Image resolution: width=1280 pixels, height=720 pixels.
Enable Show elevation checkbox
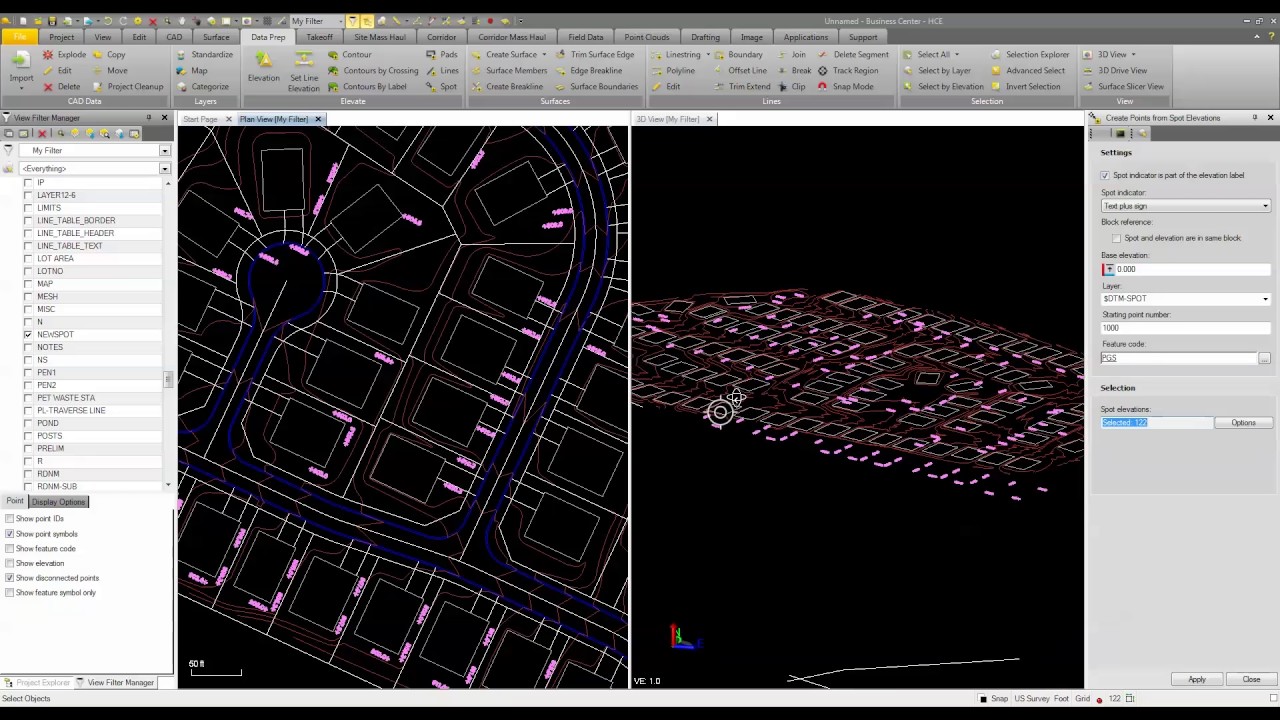(x=9, y=564)
